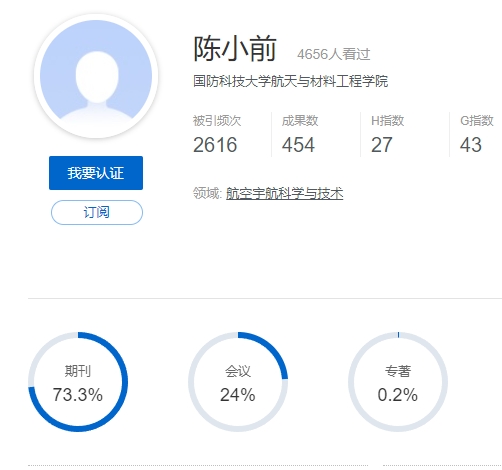
Task: Click the publications count 454
Action: pos(298,145)
